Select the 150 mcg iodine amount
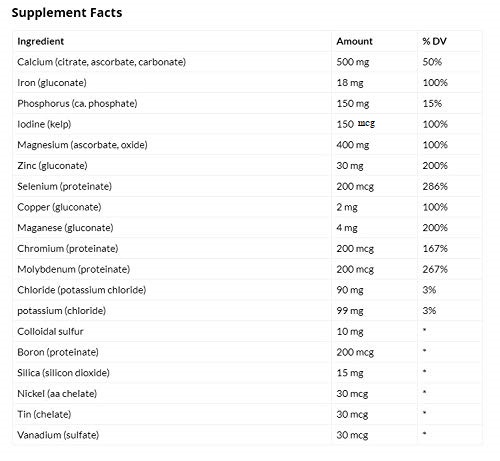 tap(356, 124)
